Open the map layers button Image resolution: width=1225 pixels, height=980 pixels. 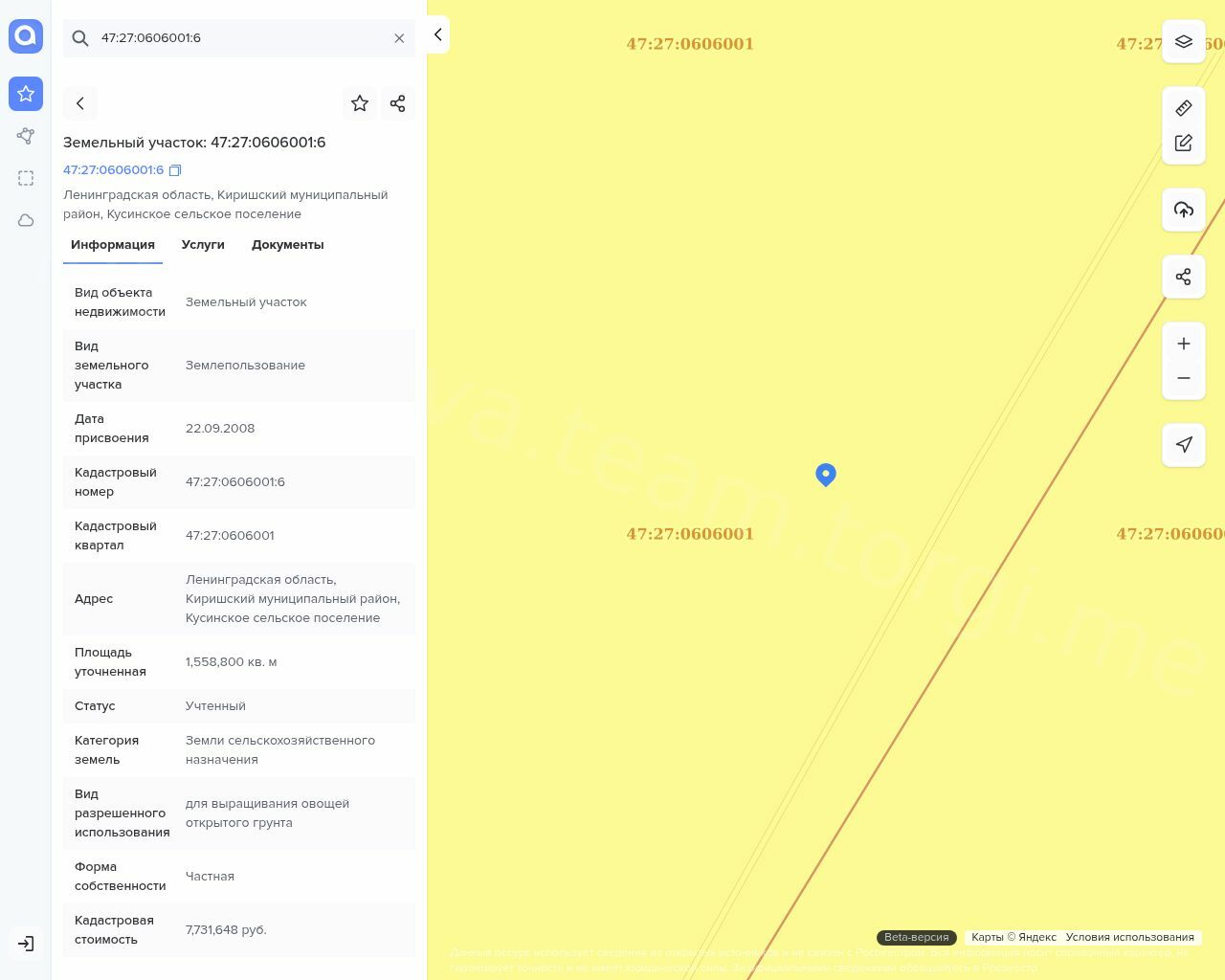pyautogui.click(x=1184, y=42)
